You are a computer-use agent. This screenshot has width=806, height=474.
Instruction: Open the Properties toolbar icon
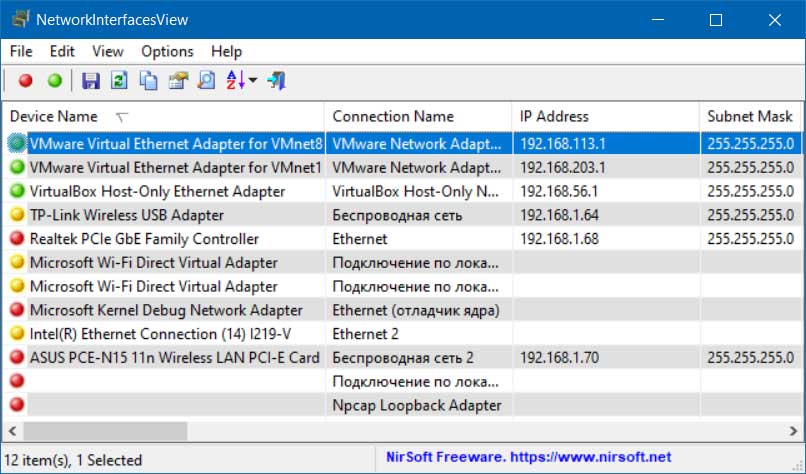178,81
